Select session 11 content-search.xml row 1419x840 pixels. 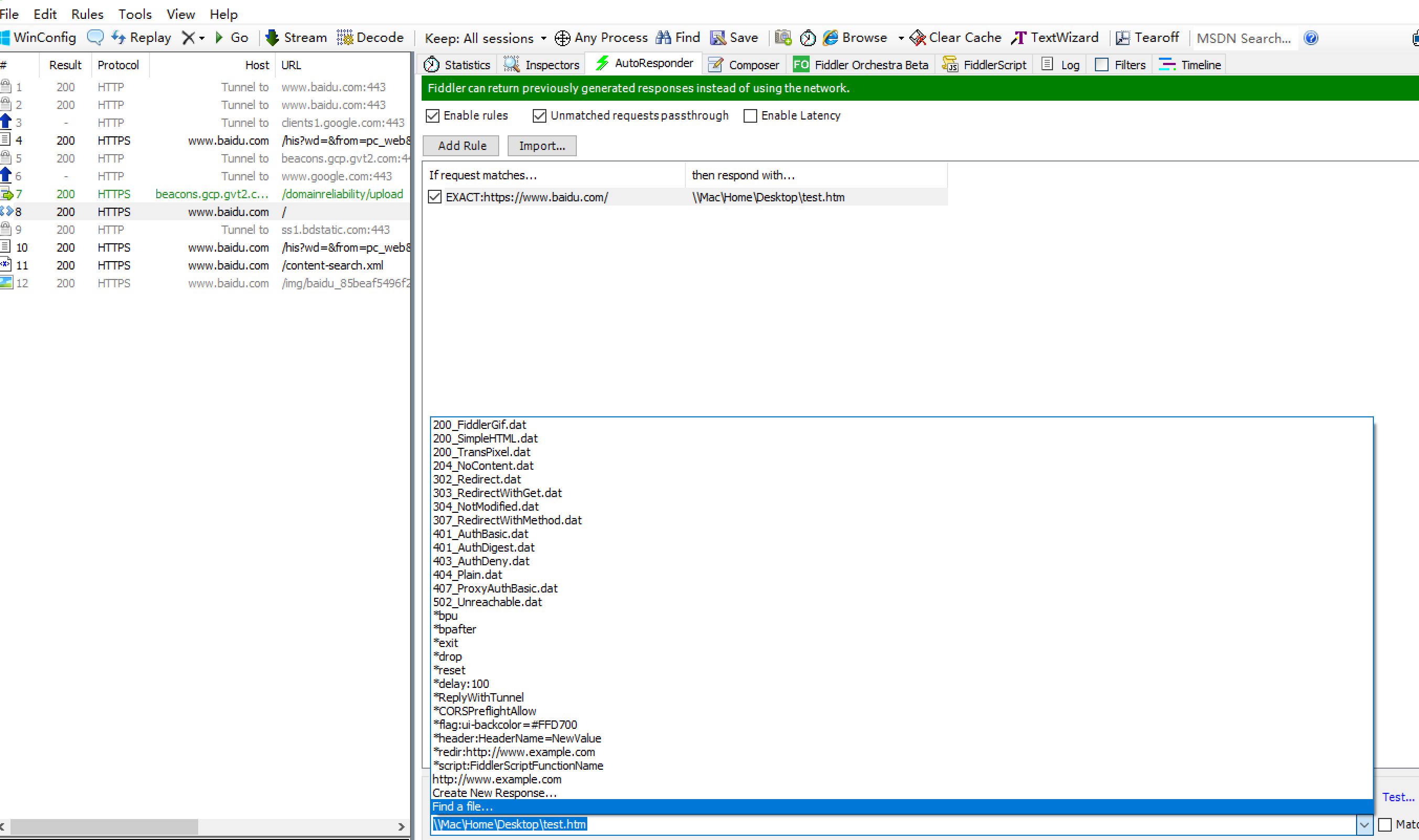click(x=205, y=265)
